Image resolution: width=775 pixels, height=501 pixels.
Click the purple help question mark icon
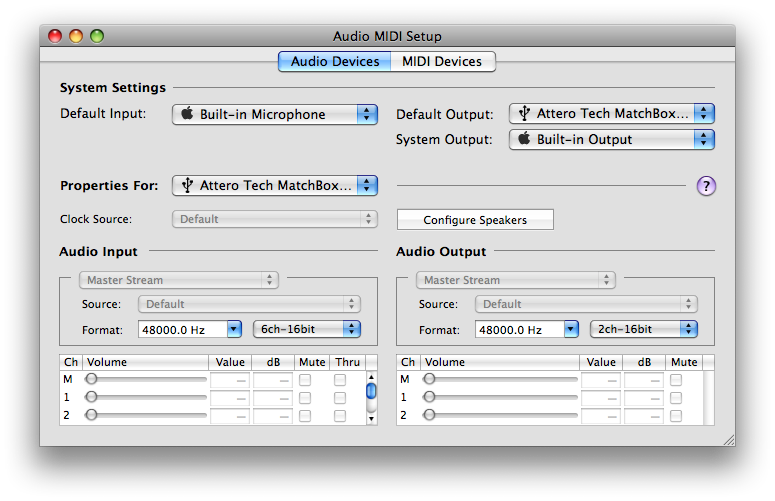coord(706,185)
